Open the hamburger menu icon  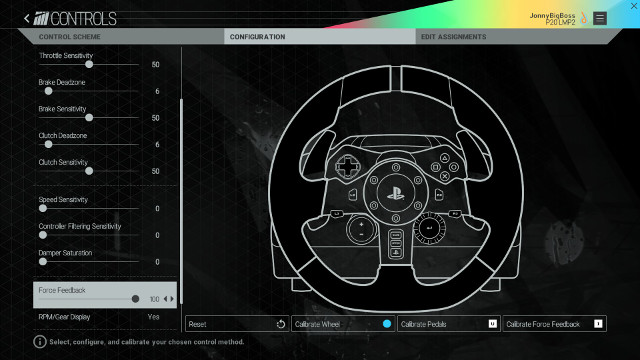[600, 18]
